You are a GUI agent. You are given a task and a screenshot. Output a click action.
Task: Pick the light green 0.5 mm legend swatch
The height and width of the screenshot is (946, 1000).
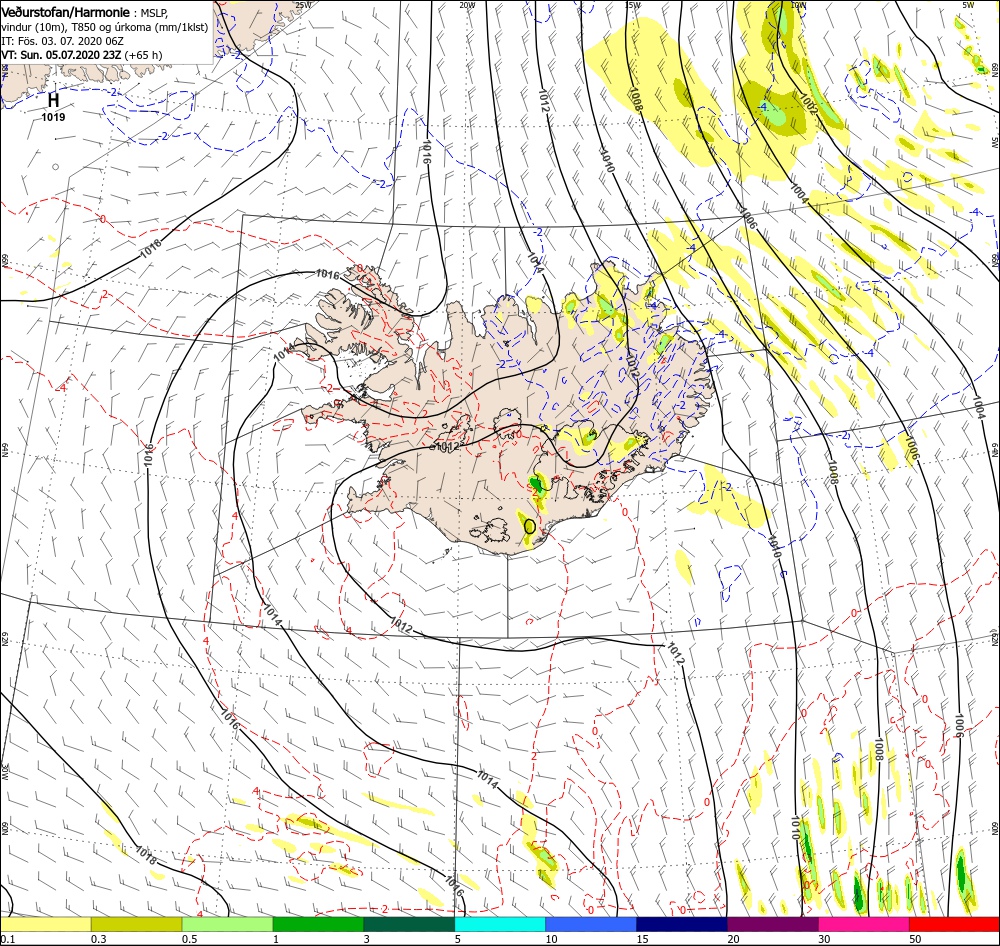227,924
